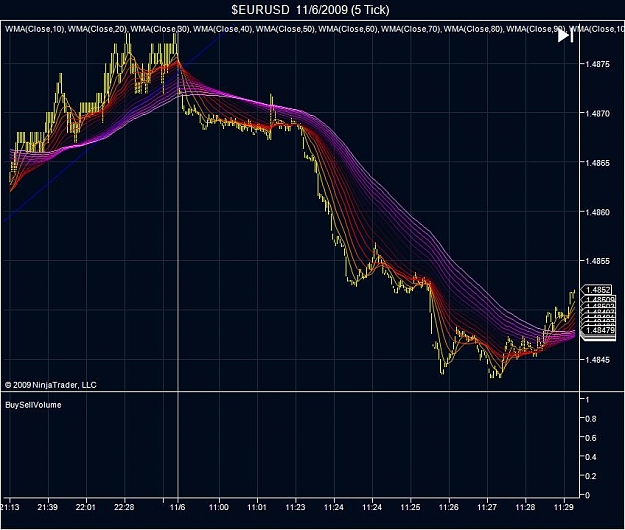Click the 1.4865 price axis label
The width and height of the screenshot is (625, 530).
click(597, 163)
